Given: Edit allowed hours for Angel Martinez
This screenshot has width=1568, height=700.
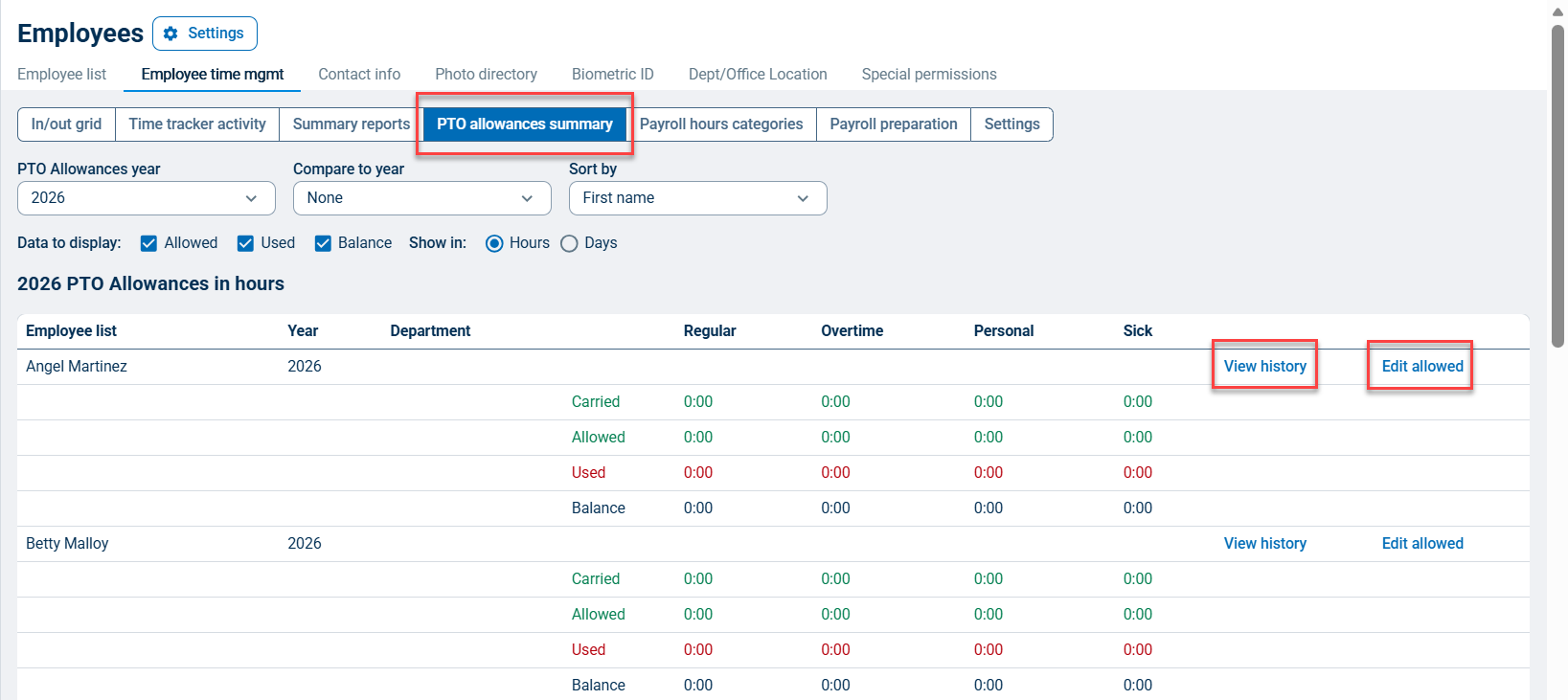Looking at the screenshot, I should pos(1422,366).
